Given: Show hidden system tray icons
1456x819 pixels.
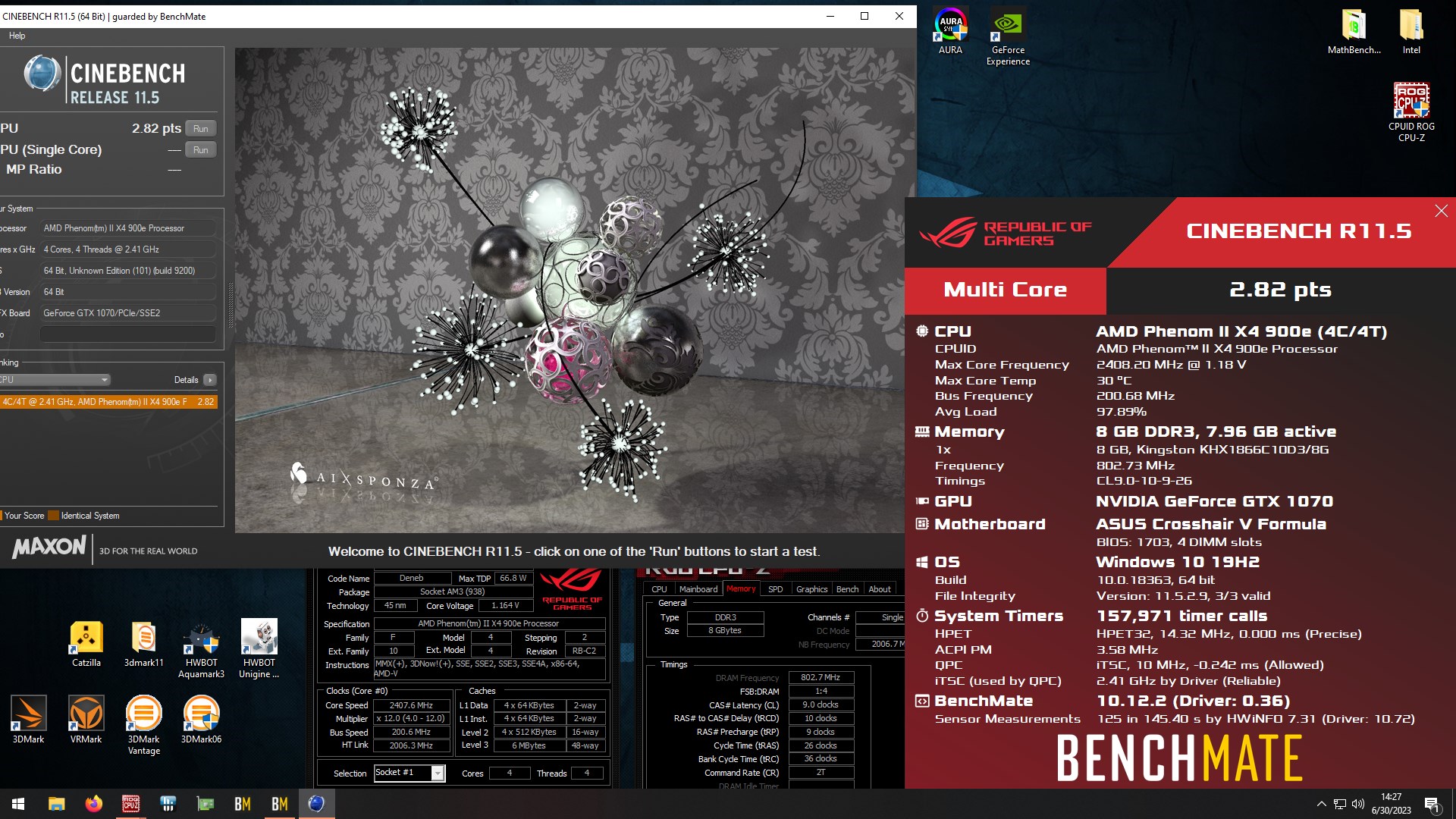Looking at the screenshot, I should tap(1322, 804).
